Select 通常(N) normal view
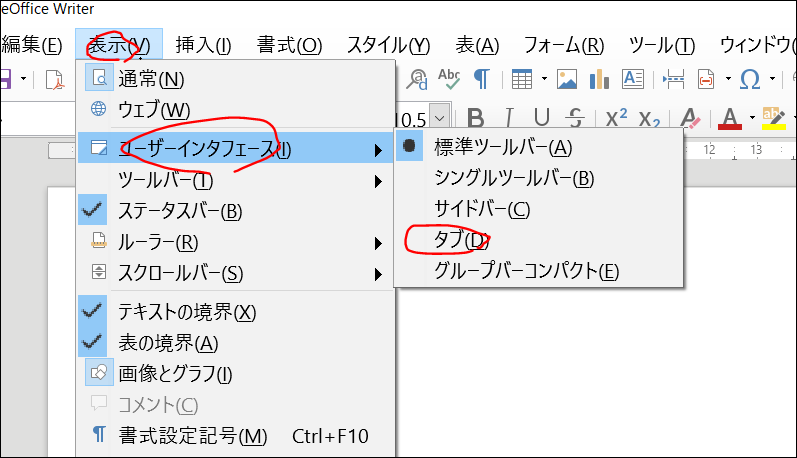Viewport: 797px width, 458px height. (x=236, y=79)
